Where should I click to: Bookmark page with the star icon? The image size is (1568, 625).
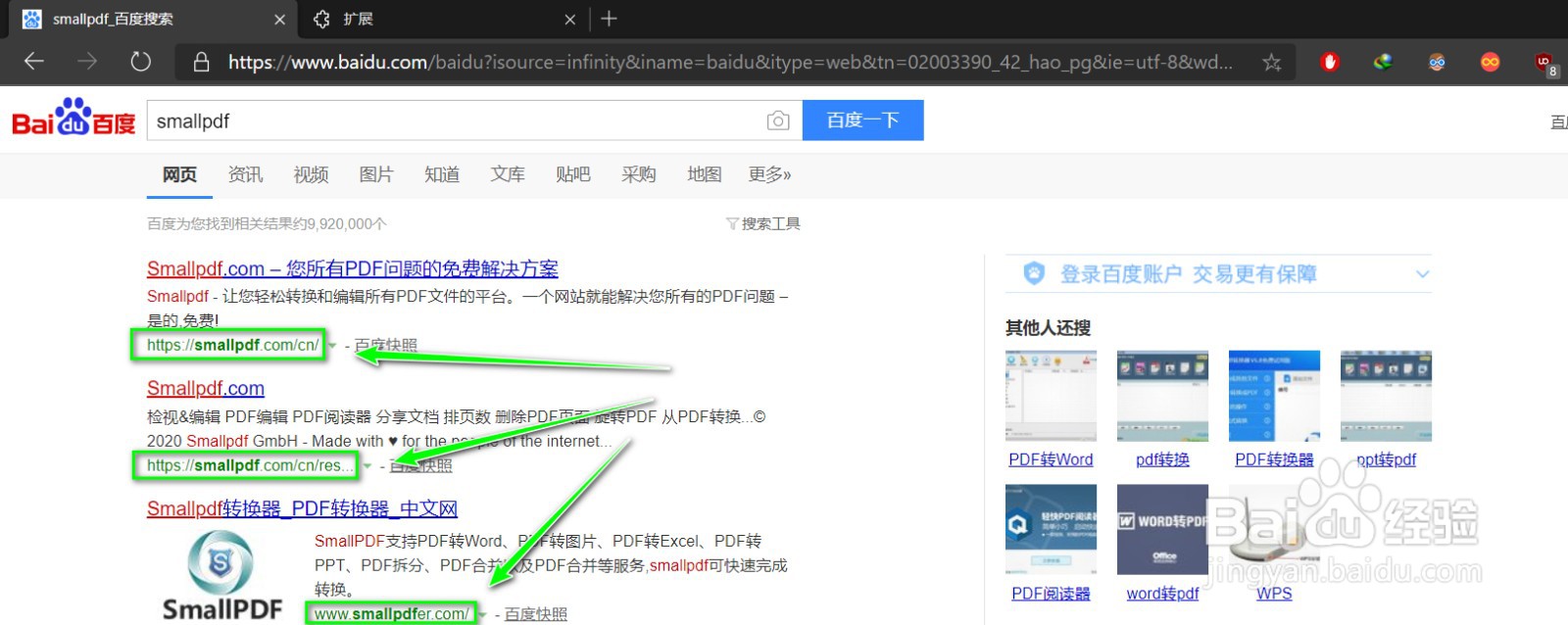(1272, 63)
